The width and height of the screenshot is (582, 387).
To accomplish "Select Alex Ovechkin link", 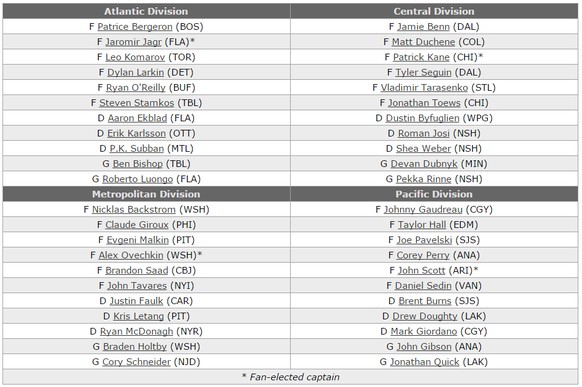I will 131,255.
